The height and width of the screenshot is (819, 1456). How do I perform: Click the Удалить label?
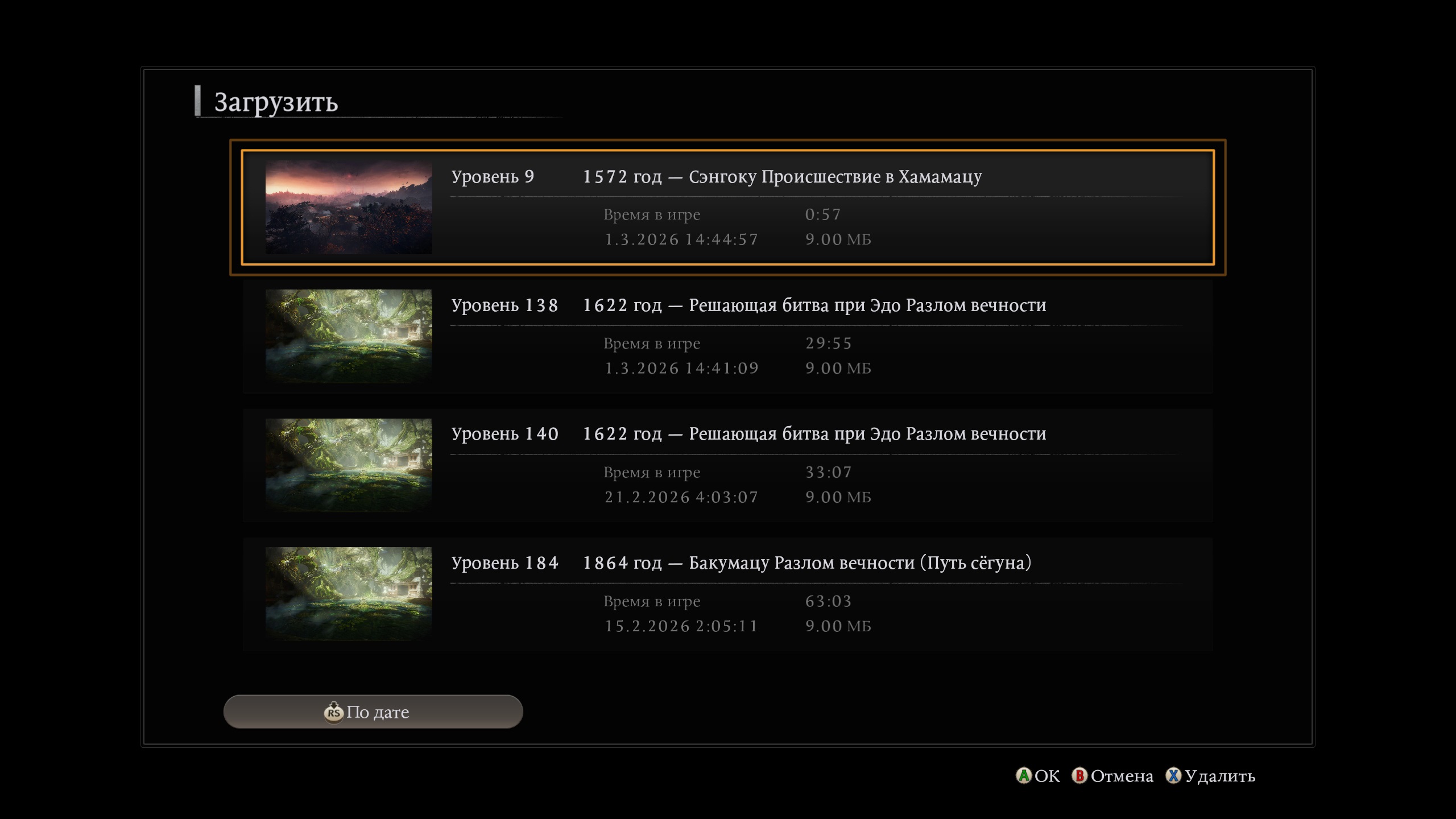(x=1220, y=776)
